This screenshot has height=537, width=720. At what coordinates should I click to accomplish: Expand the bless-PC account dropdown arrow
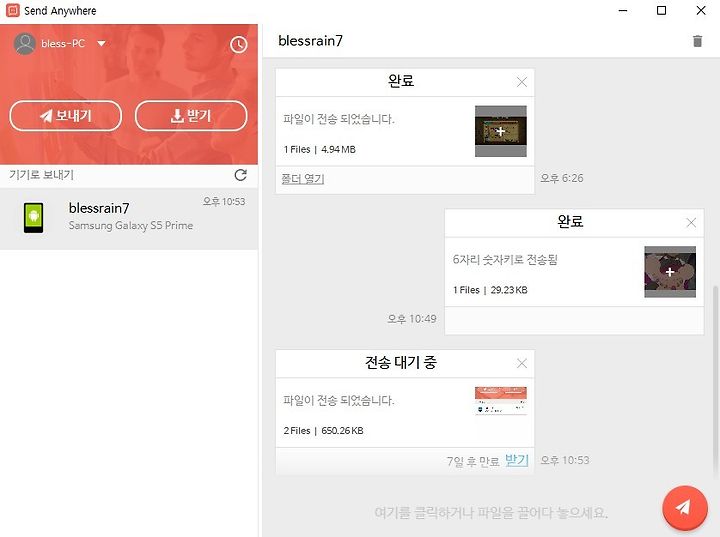[101, 44]
